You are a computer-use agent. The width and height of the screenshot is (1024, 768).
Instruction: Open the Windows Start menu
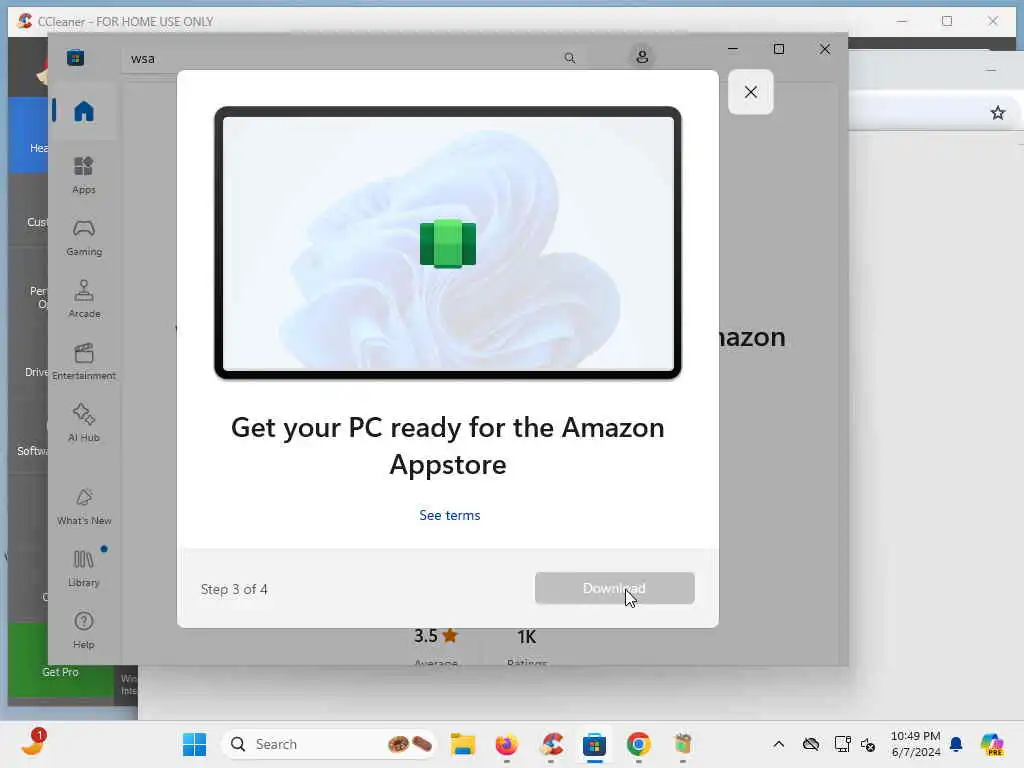(194, 744)
